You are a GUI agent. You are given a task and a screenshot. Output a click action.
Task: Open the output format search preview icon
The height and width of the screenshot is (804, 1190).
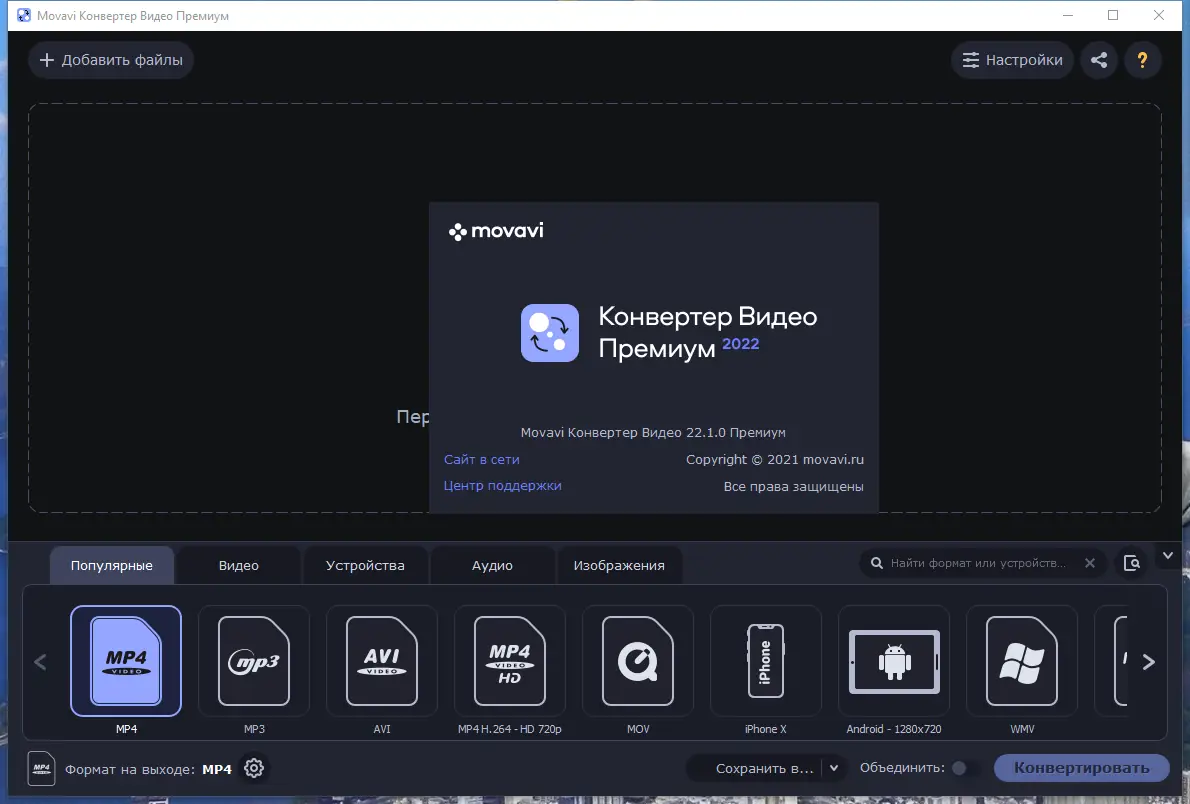point(1131,562)
